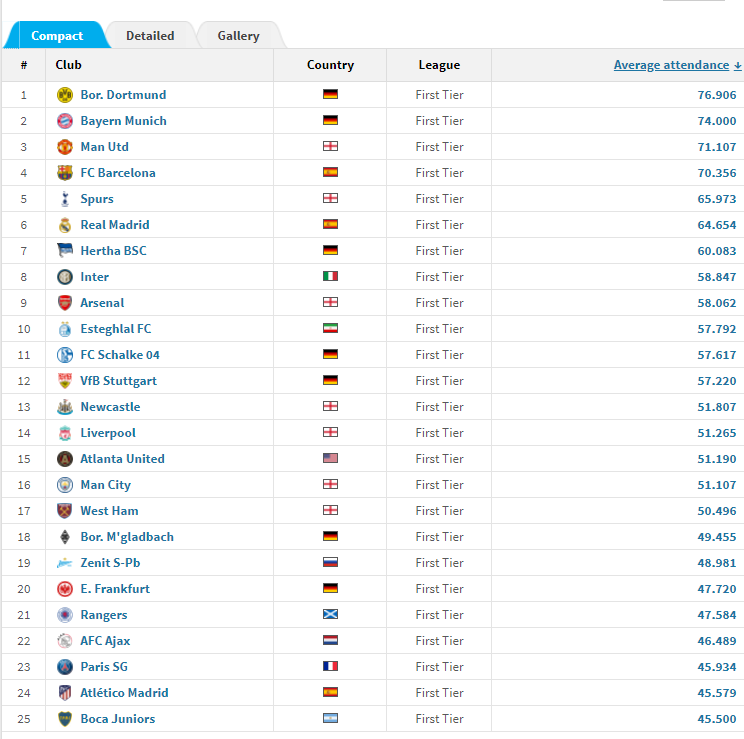The width and height of the screenshot is (744, 739).
Task: Click the Bor. Dortmund club crest
Action: 65,95
